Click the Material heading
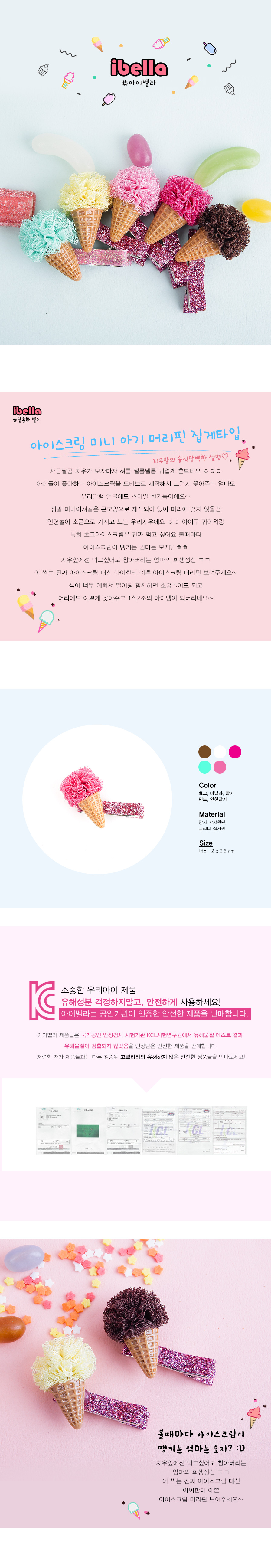 pos(212,814)
